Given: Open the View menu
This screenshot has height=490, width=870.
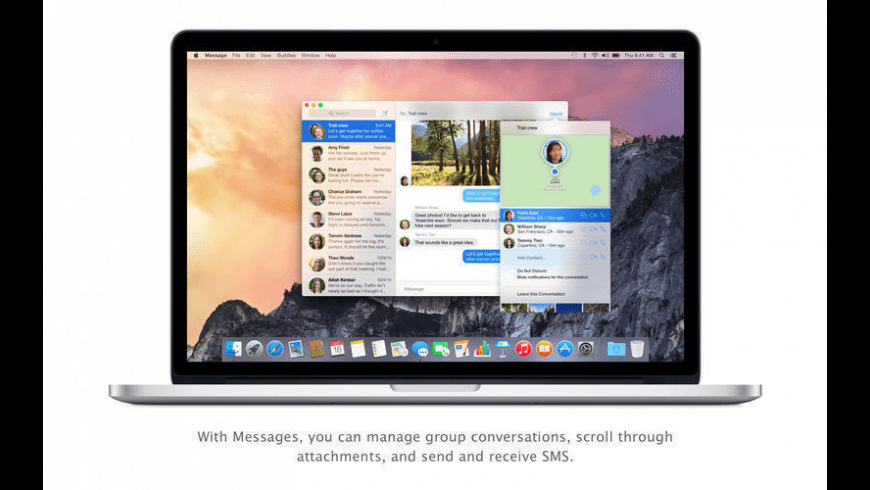Looking at the screenshot, I should coord(266,55).
